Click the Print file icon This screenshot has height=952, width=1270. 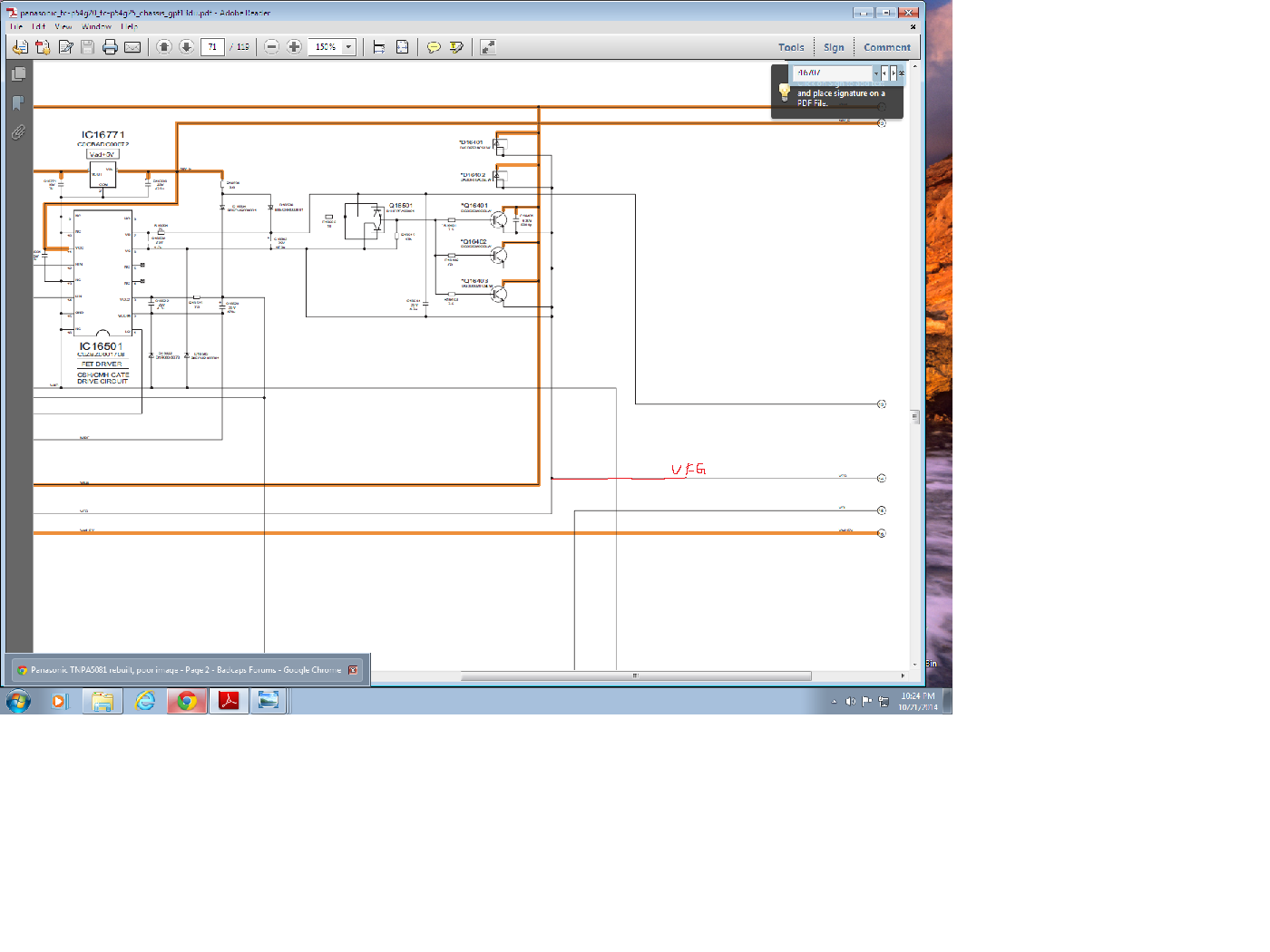(x=110, y=47)
